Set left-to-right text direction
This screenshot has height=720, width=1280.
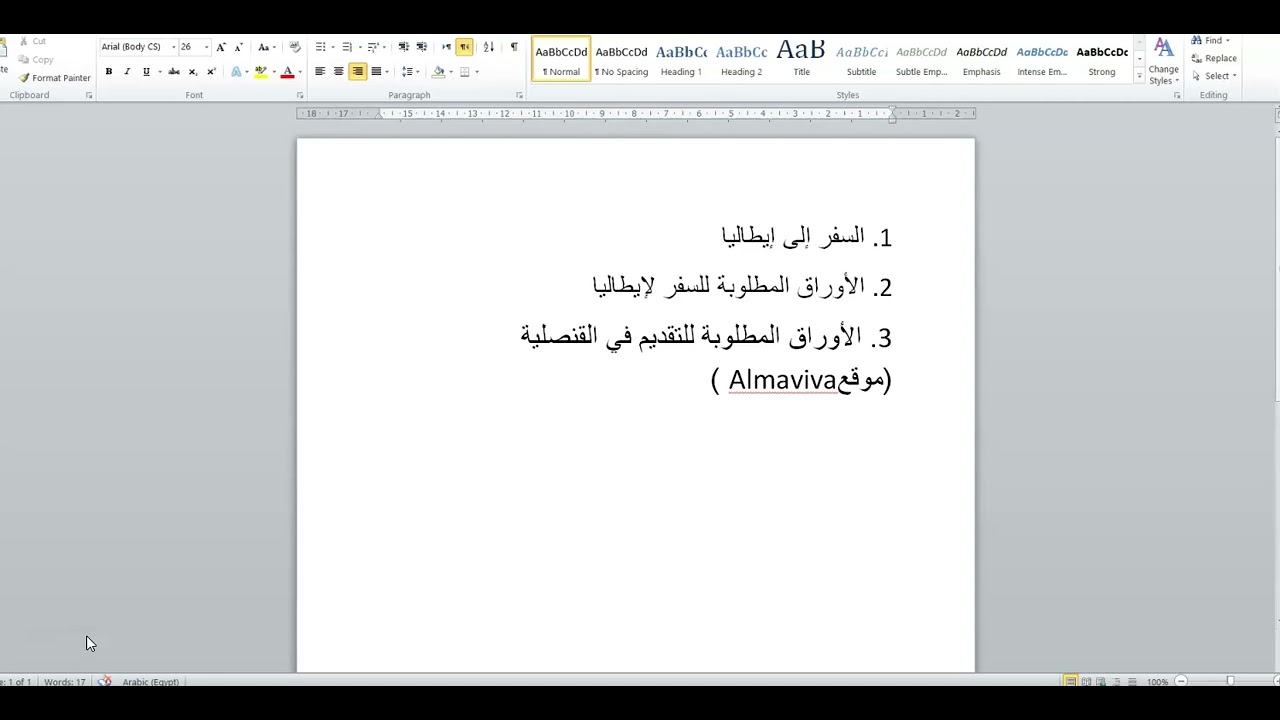(447, 47)
